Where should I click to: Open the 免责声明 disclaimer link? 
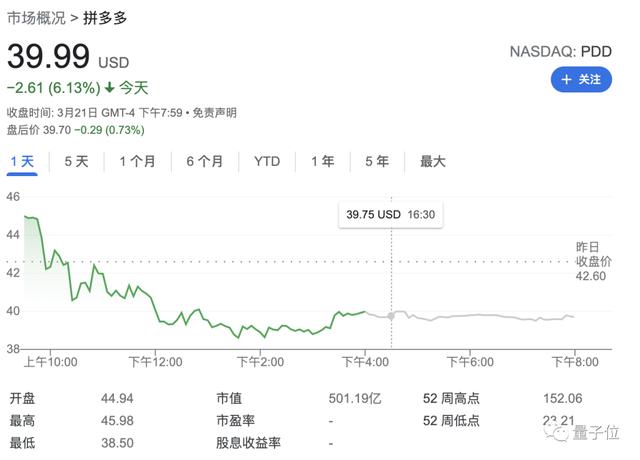(x=215, y=112)
